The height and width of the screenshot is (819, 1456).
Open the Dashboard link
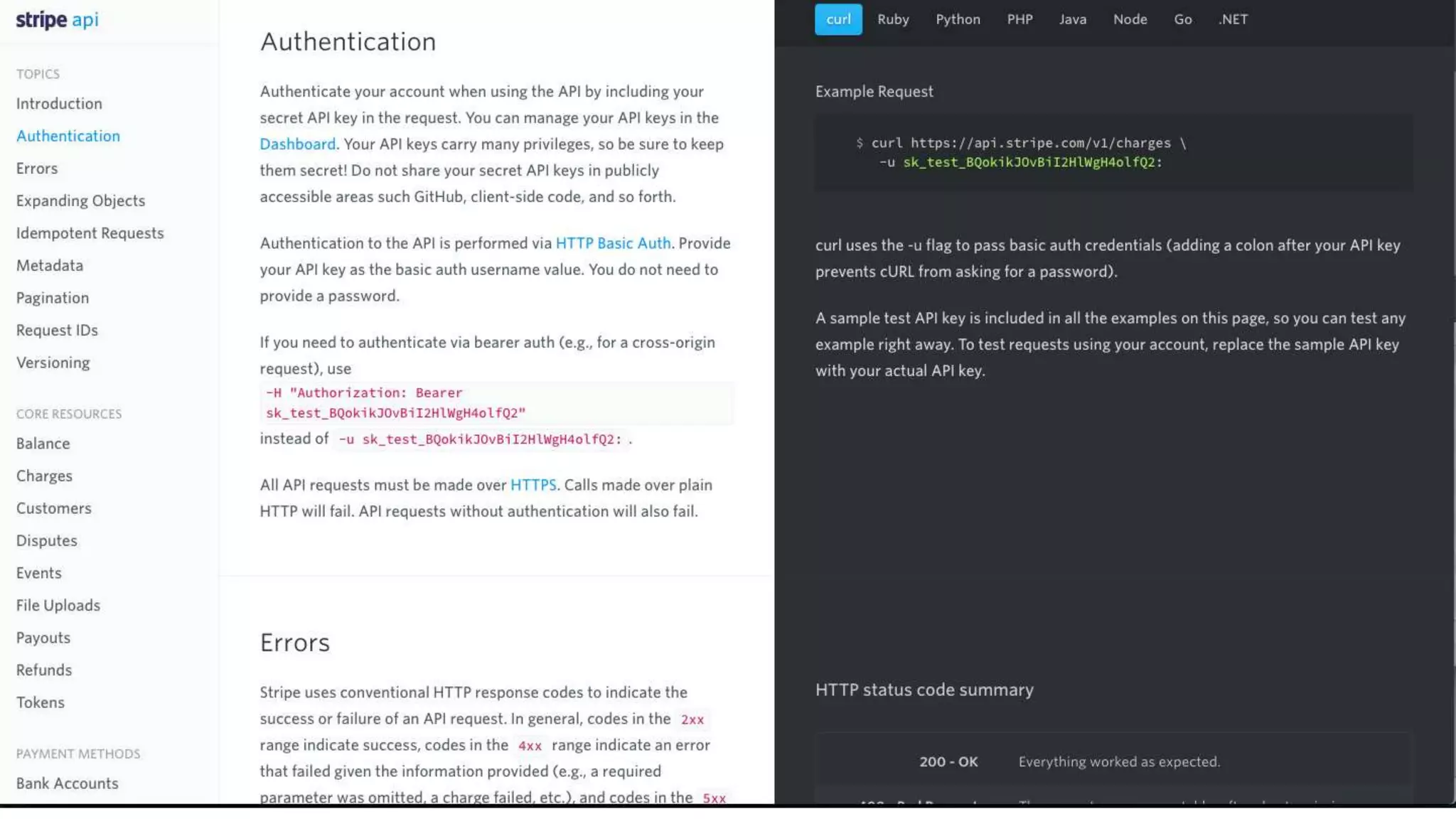297,144
